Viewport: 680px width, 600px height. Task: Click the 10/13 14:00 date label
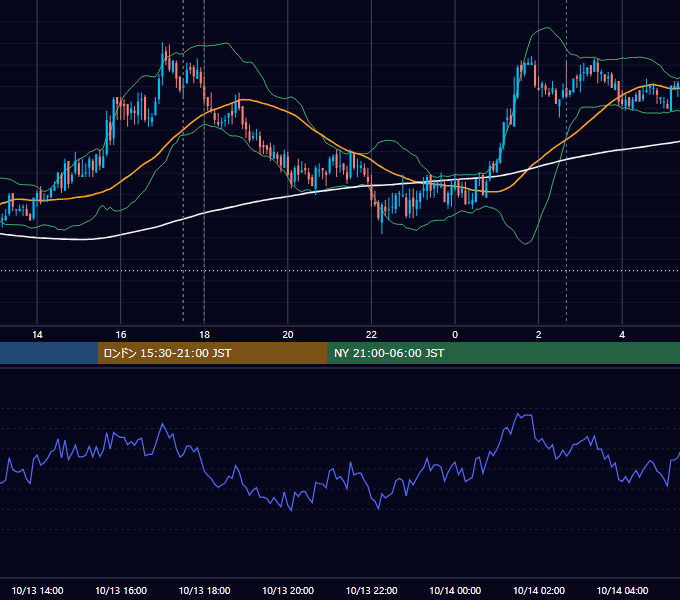37,590
